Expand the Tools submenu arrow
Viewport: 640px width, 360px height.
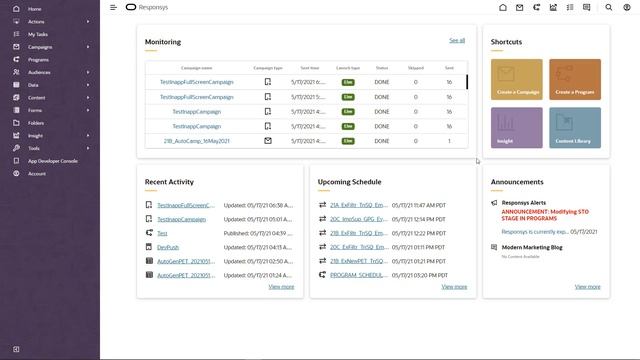pos(88,148)
